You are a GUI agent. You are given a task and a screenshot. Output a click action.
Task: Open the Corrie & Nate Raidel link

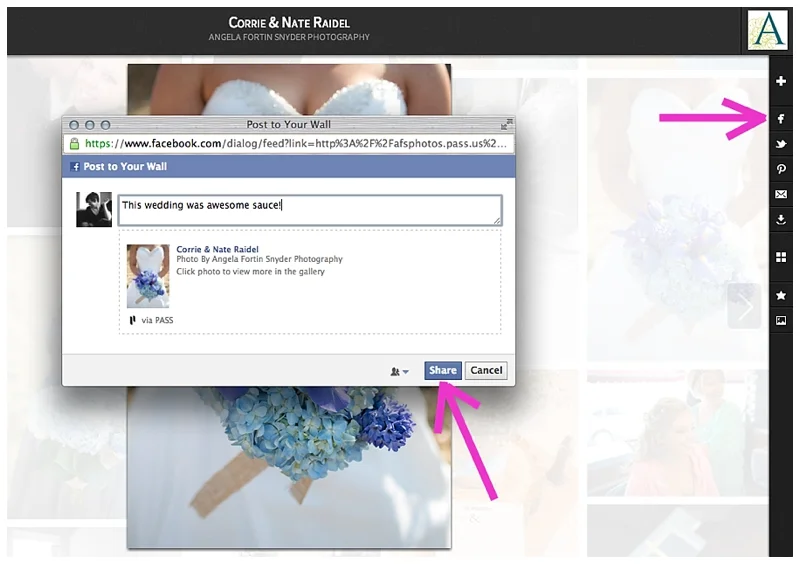pos(217,249)
